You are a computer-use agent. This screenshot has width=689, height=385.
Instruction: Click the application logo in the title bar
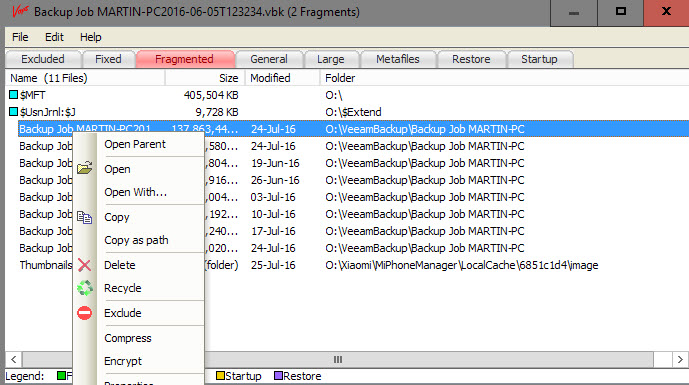[x=20, y=11]
